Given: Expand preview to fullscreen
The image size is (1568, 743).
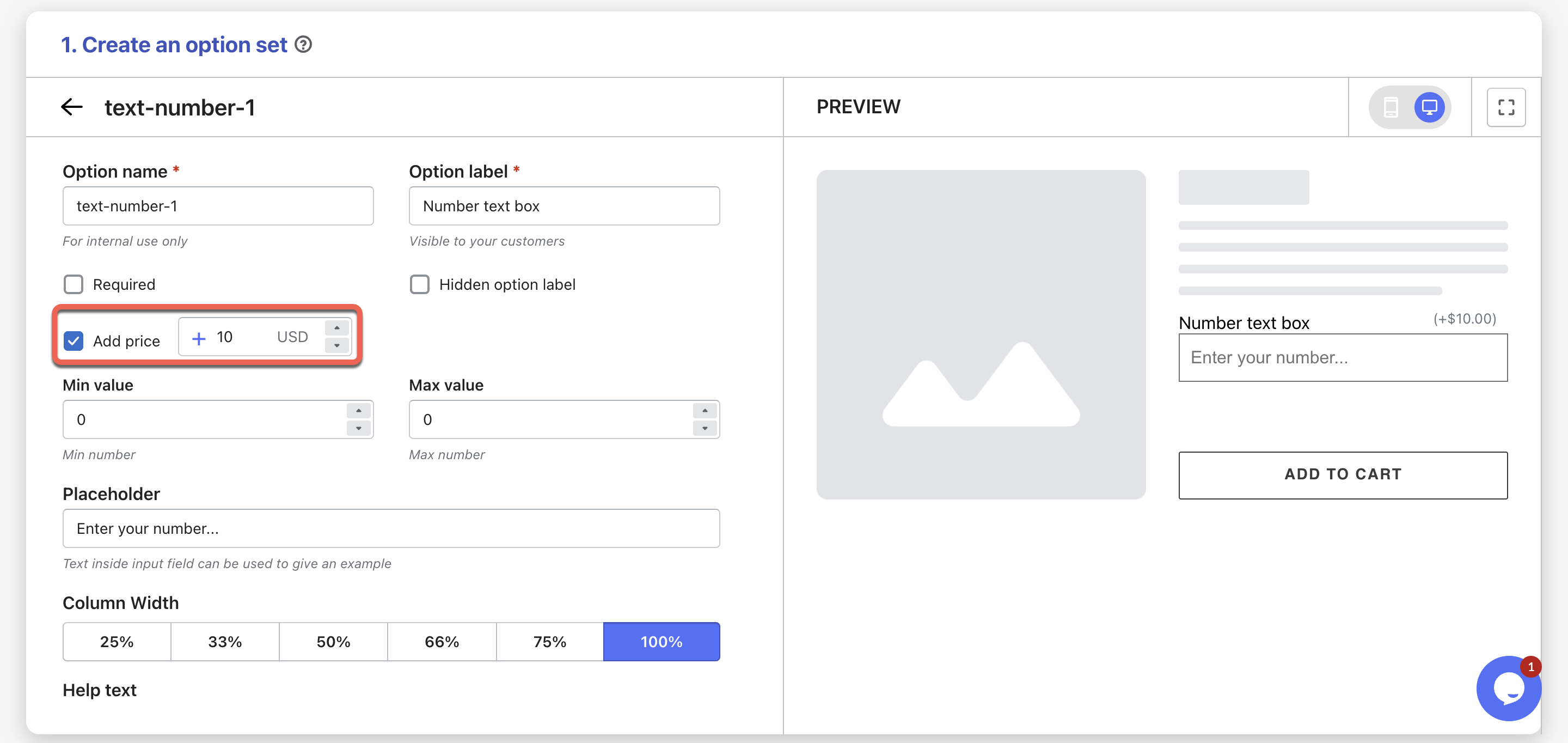Looking at the screenshot, I should [1505, 107].
